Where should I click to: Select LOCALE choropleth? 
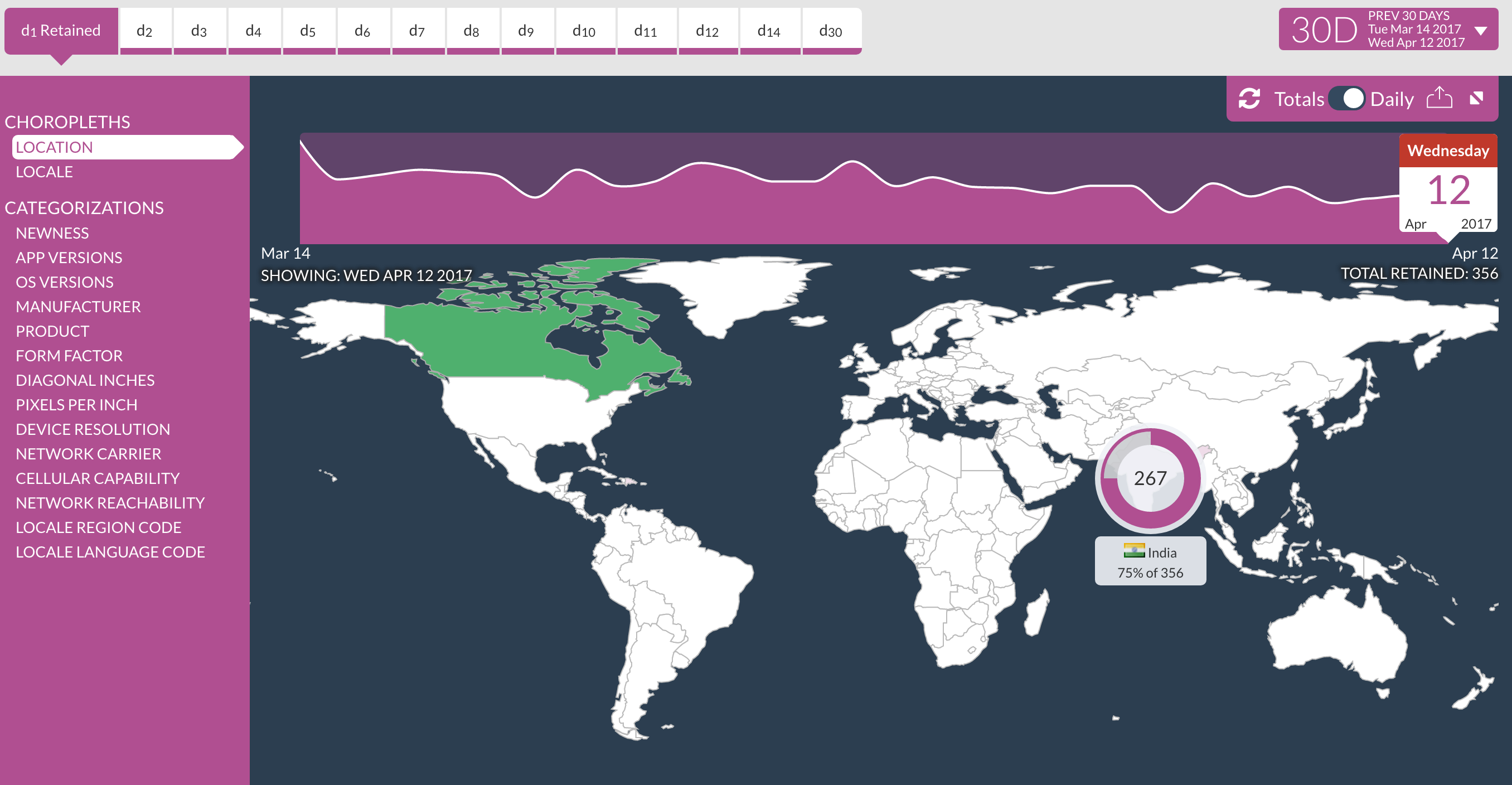pos(45,172)
